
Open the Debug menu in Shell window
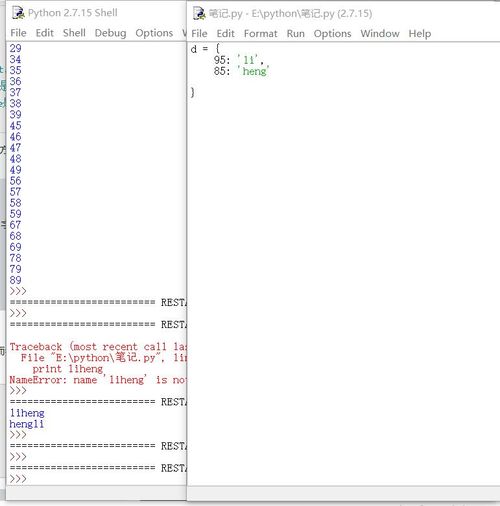110,33
